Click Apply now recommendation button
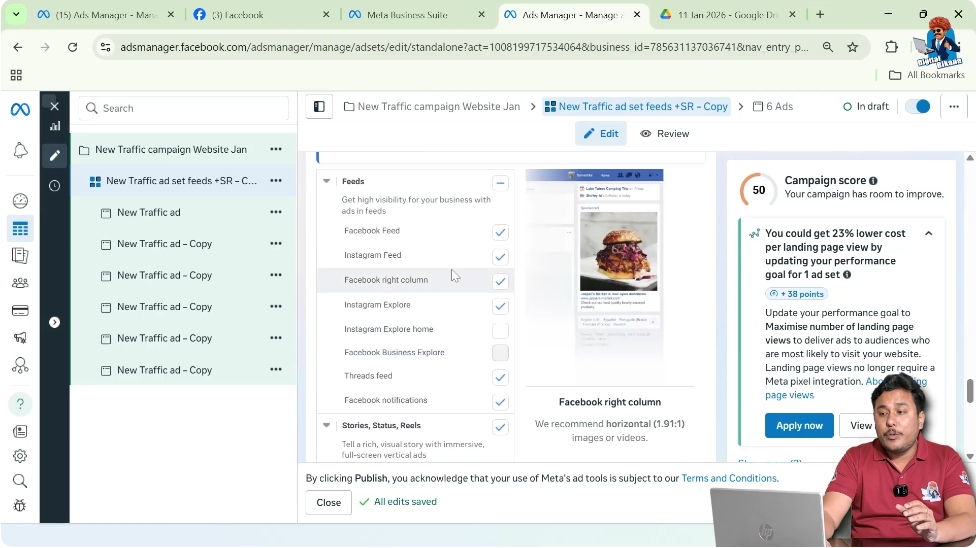The width and height of the screenshot is (976, 548). (799, 426)
